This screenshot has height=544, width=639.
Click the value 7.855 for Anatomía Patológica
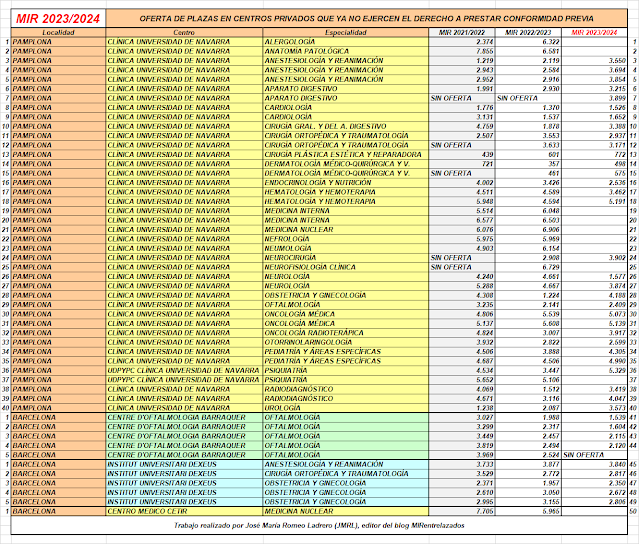pos(485,51)
